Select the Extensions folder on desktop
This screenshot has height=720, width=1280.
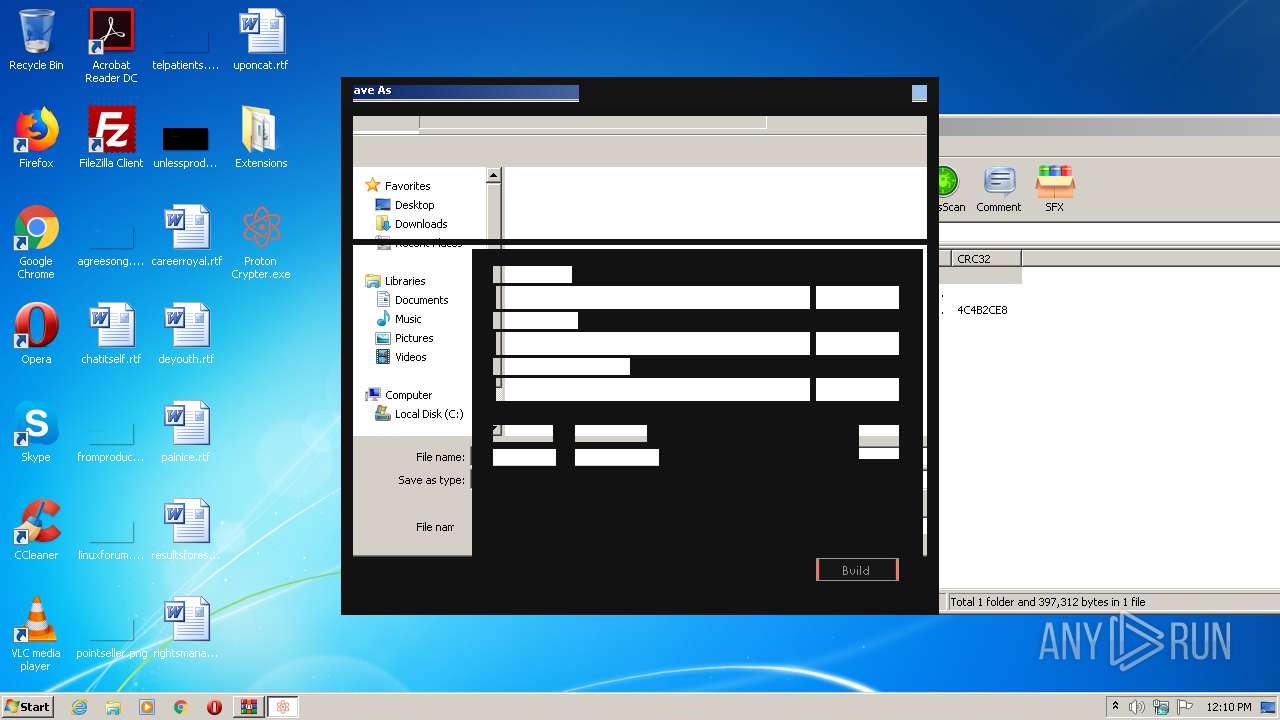[261, 138]
